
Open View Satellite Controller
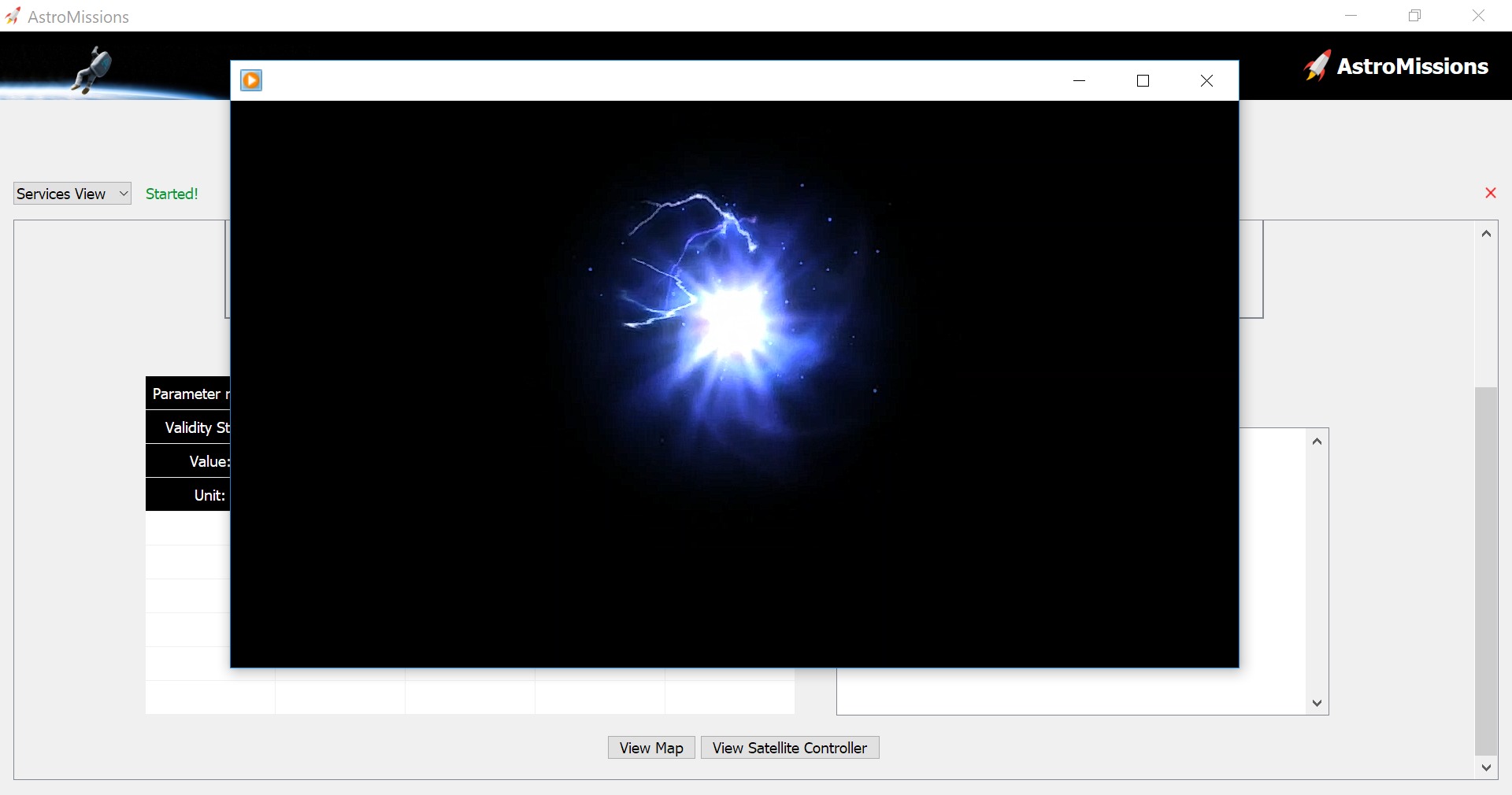pyautogui.click(x=789, y=748)
